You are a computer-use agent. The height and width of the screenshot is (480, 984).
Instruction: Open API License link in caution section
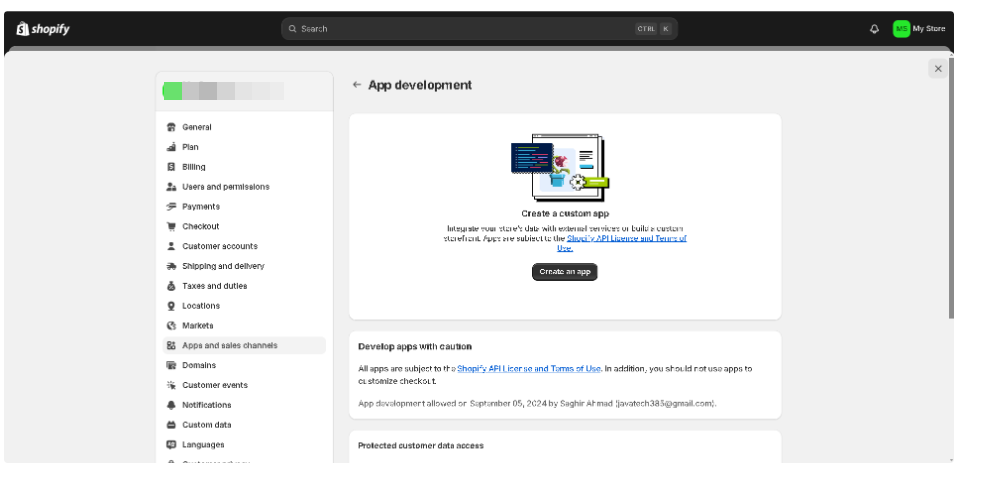point(529,369)
